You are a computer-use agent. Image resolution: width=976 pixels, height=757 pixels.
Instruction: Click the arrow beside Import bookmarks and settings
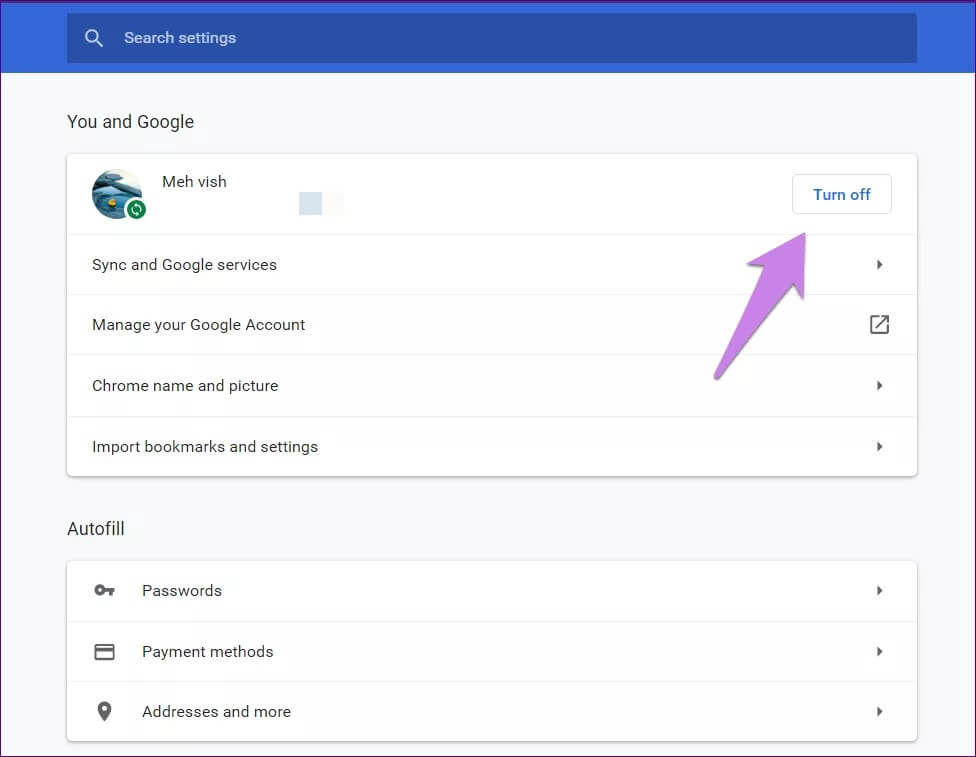879,447
